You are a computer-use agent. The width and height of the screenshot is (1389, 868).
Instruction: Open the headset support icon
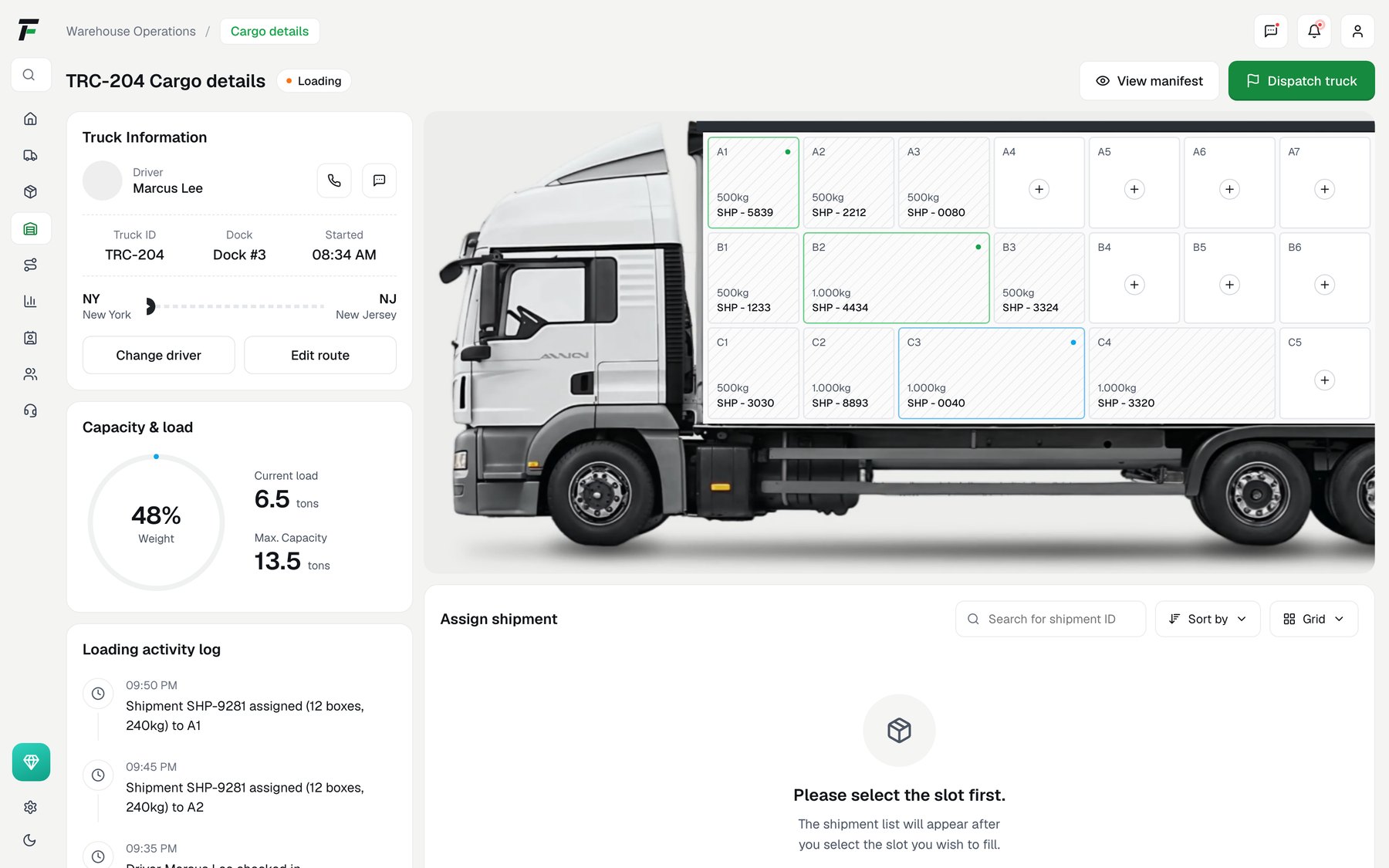31,410
